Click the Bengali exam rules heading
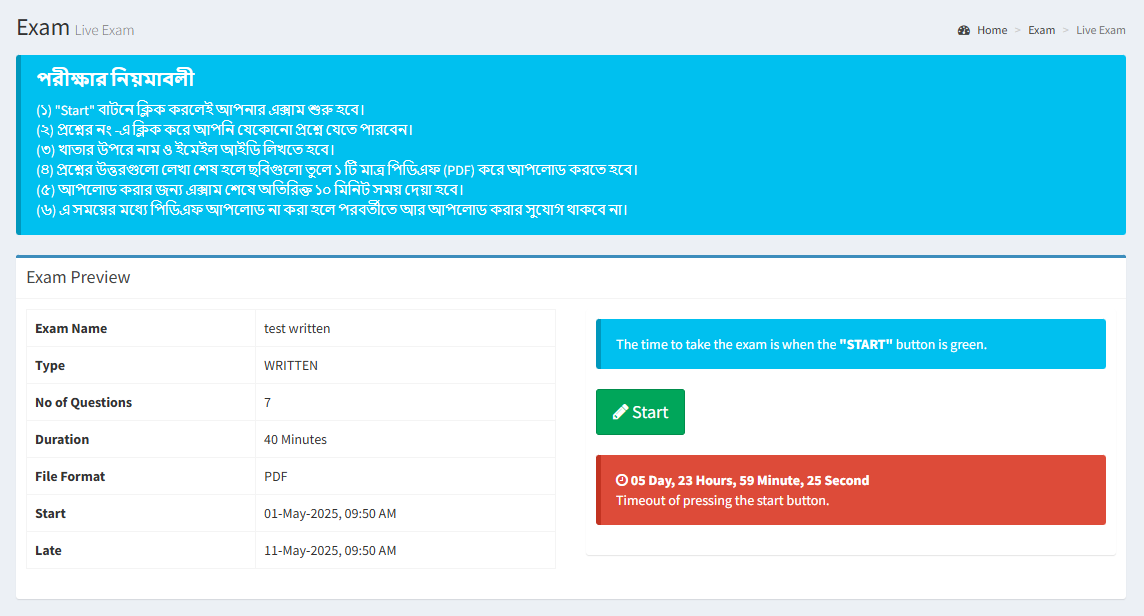The image size is (1144, 616). click(115, 78)
